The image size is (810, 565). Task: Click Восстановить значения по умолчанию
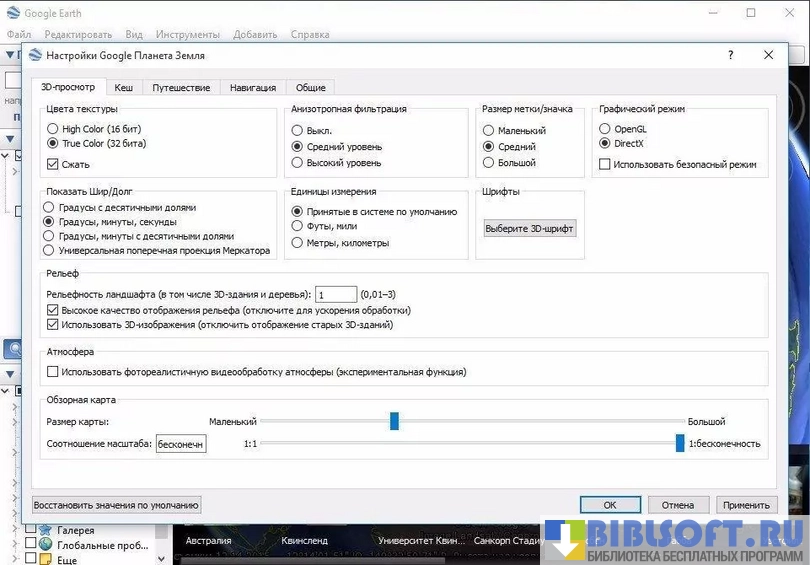tap(117, 505)
